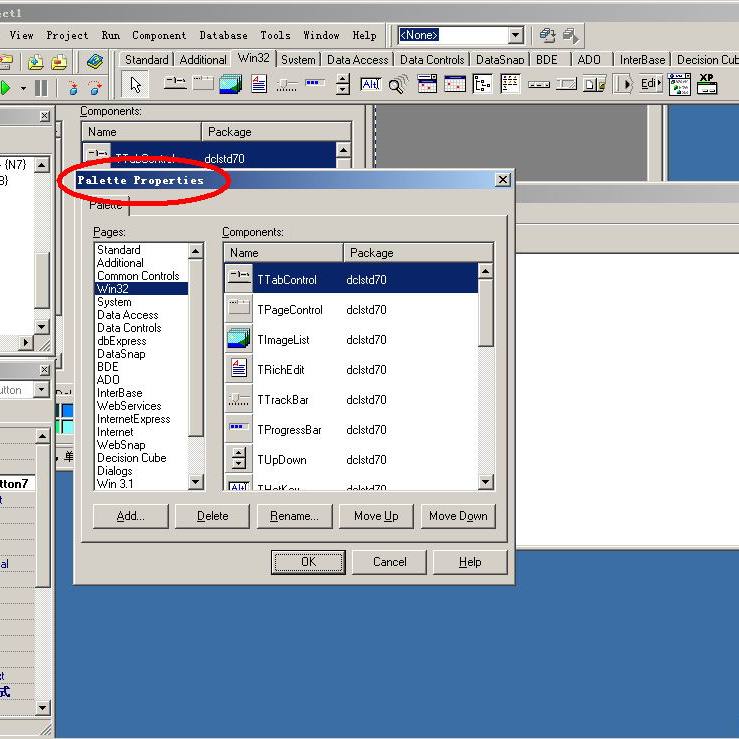Image resolution: width=739 pixels, height=739 pixels.
Task: Choose the TRichEdit component icon in the toolbar
Action: pyautogui.click(x=259, y=85)
